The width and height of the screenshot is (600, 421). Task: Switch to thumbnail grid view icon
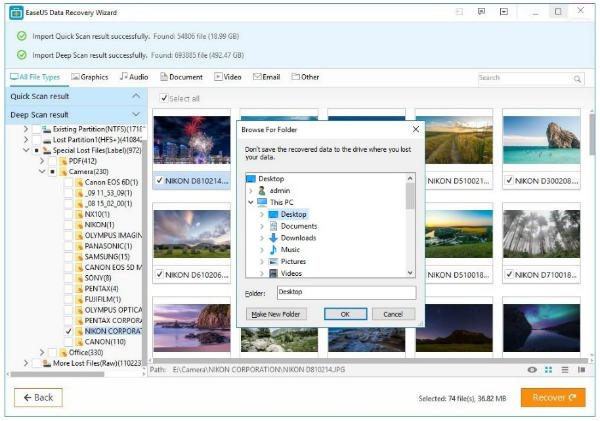pos(548,370)
